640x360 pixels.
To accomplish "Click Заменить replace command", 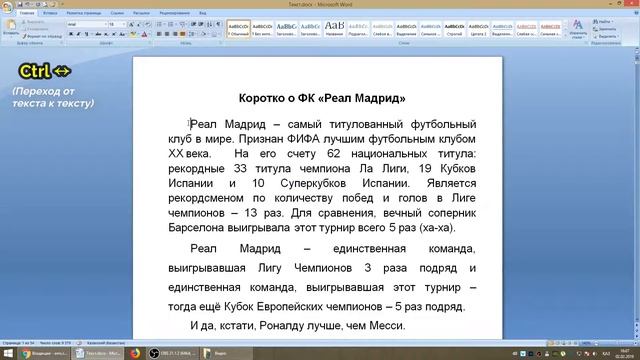I will pyautogui.click(x=604, y=29).
